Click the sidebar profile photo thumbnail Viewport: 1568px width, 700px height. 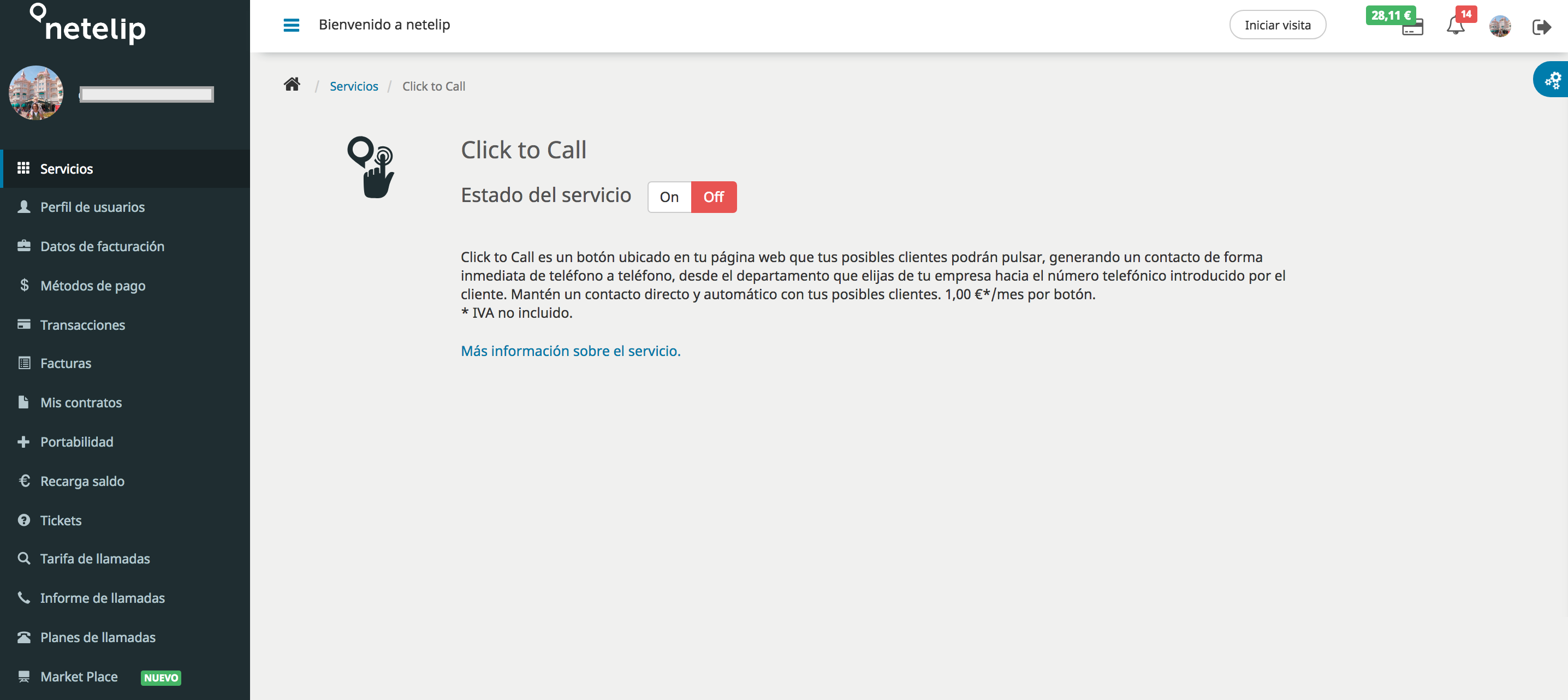click(36, 92)
